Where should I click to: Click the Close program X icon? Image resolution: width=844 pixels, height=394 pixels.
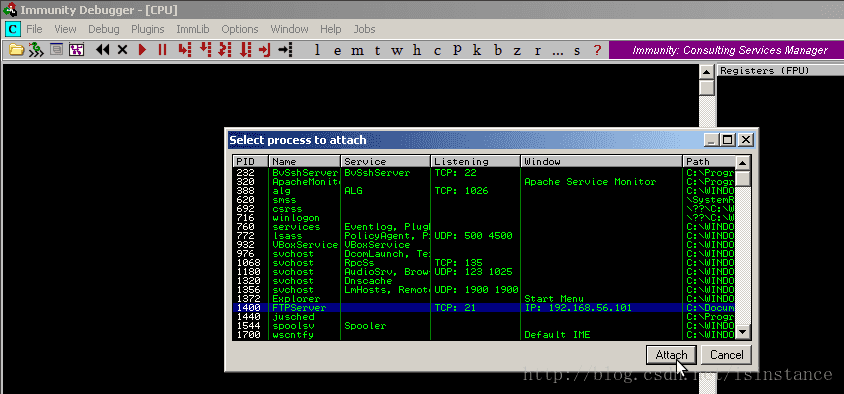[x=122, y=50]
